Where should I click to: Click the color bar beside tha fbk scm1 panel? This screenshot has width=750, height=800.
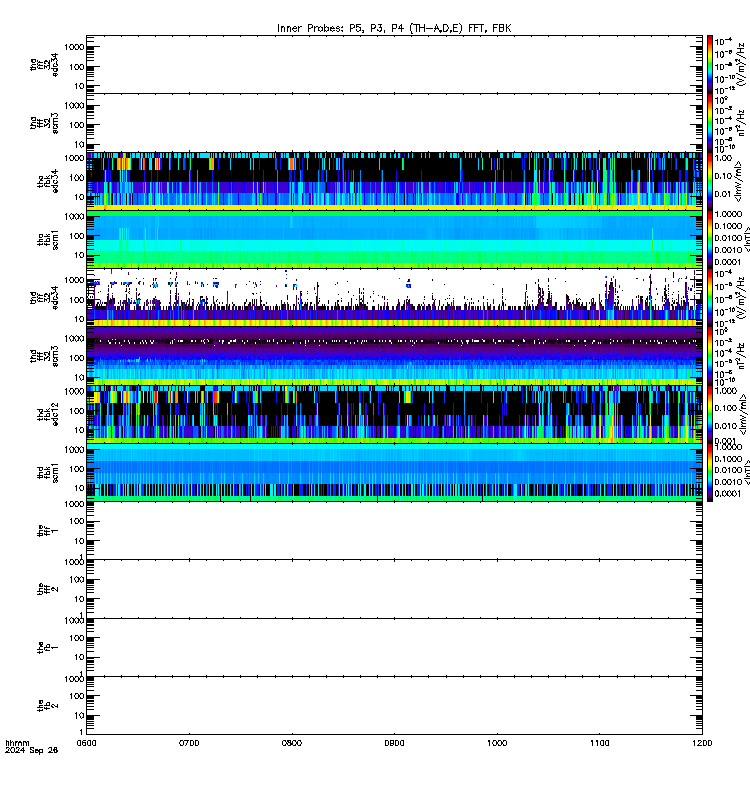click(x=710, y=239)
